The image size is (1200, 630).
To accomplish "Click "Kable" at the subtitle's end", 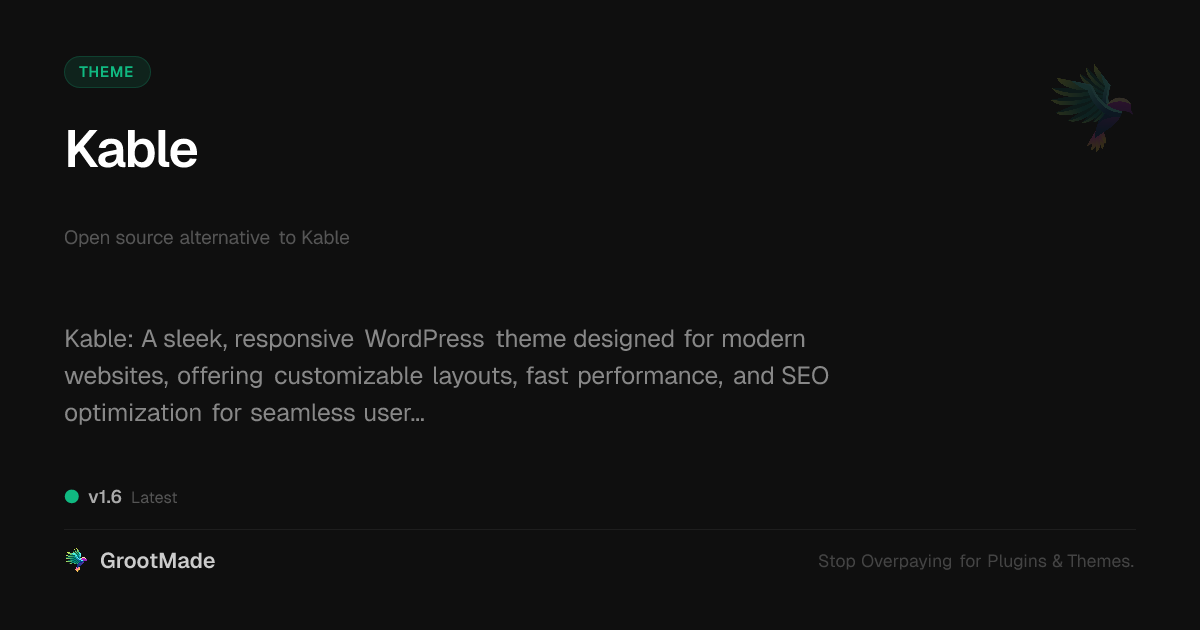I will click(x=325, y=238).
